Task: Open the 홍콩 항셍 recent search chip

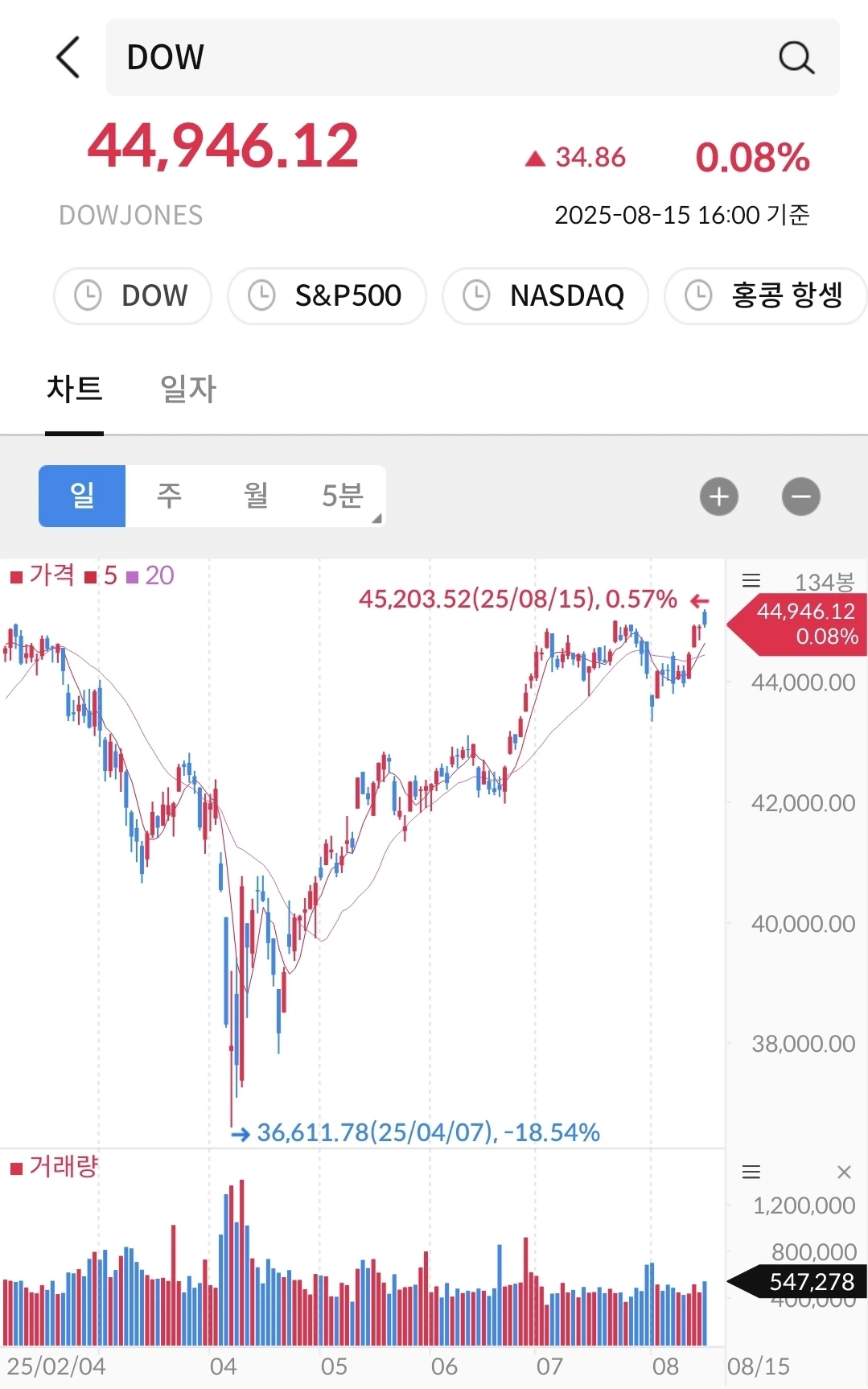Action: pos(765,295)
